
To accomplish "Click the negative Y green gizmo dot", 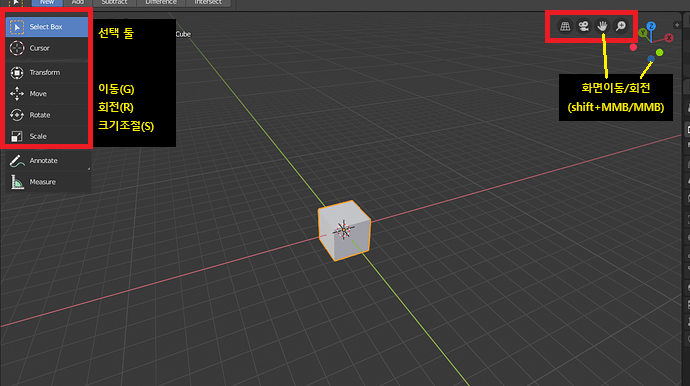I will tap(659, 52).
